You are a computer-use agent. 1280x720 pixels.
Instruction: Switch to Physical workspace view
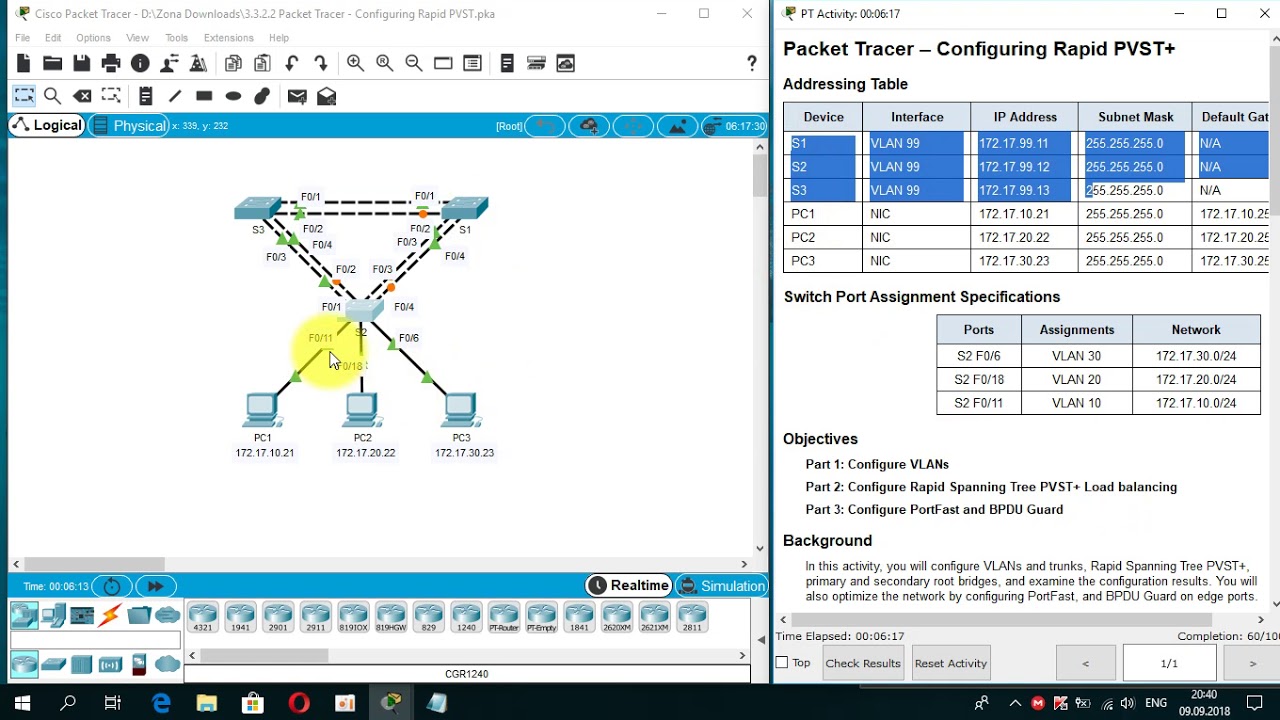[x=129, y=125]
